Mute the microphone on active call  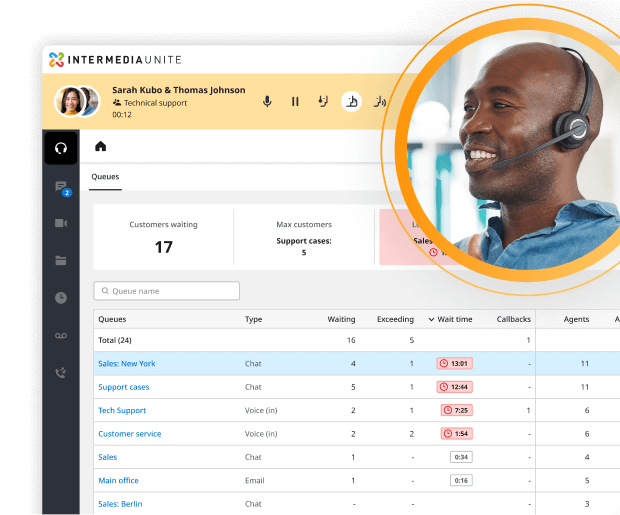(x=267, y=101)
